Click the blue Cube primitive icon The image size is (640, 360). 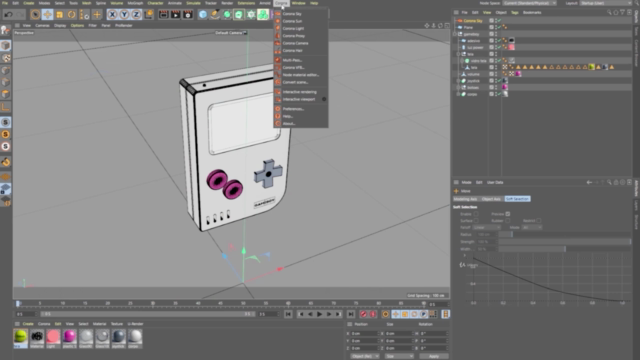pos(203,15)
